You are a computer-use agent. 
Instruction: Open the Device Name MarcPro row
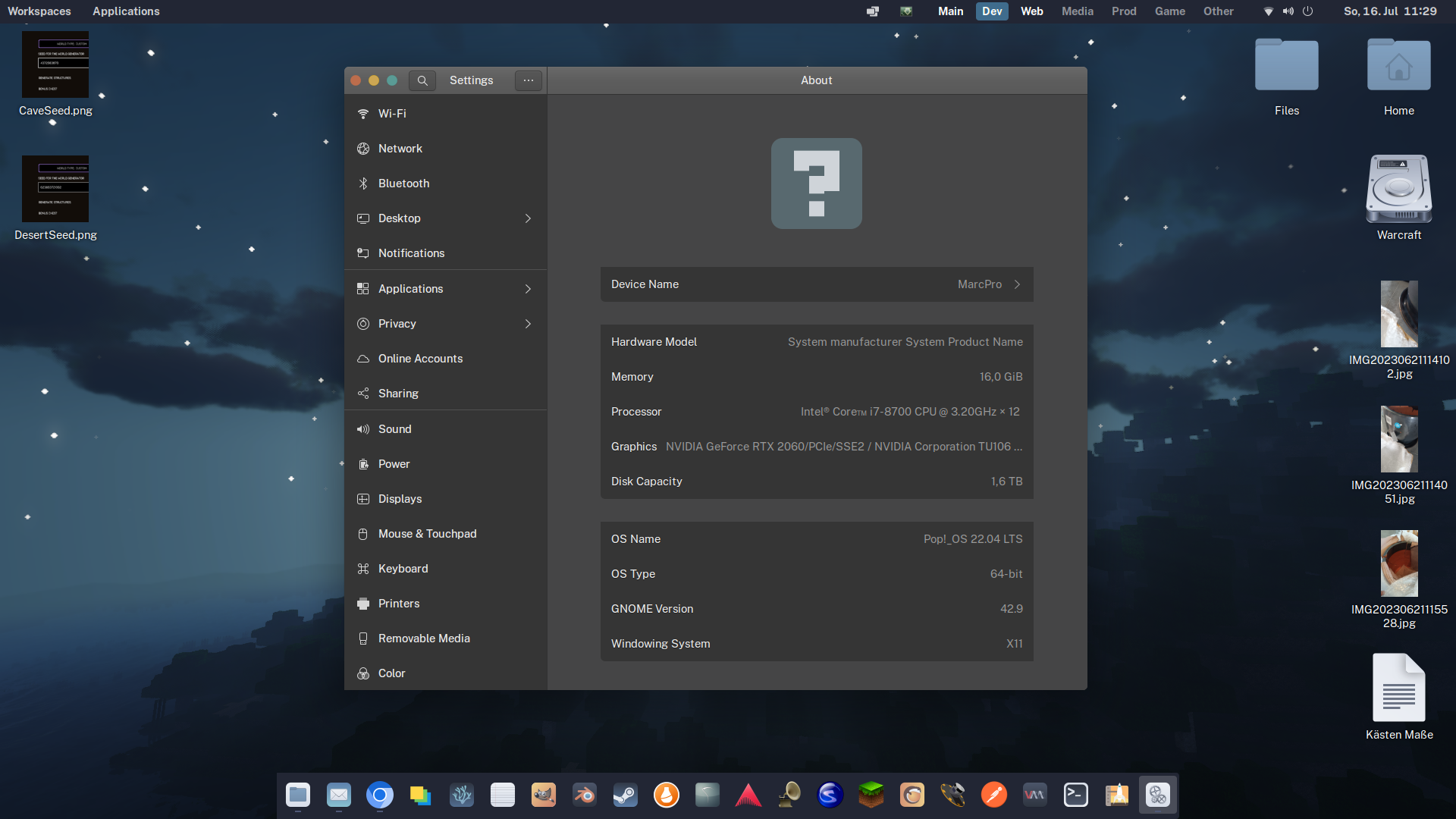[817, 284]
